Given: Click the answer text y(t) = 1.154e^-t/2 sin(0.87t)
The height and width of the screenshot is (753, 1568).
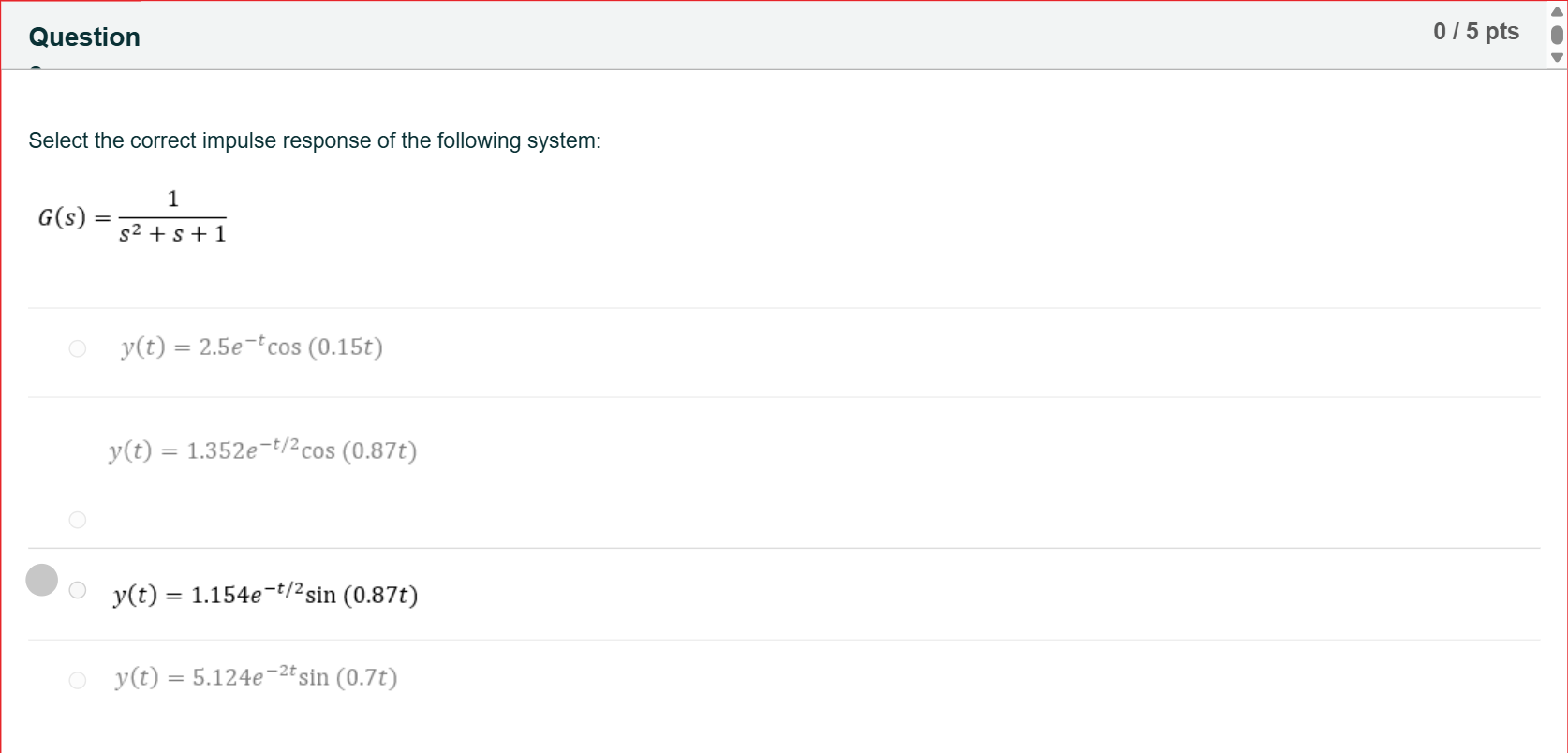Looking at the screenshot, I should coord(266,594).
